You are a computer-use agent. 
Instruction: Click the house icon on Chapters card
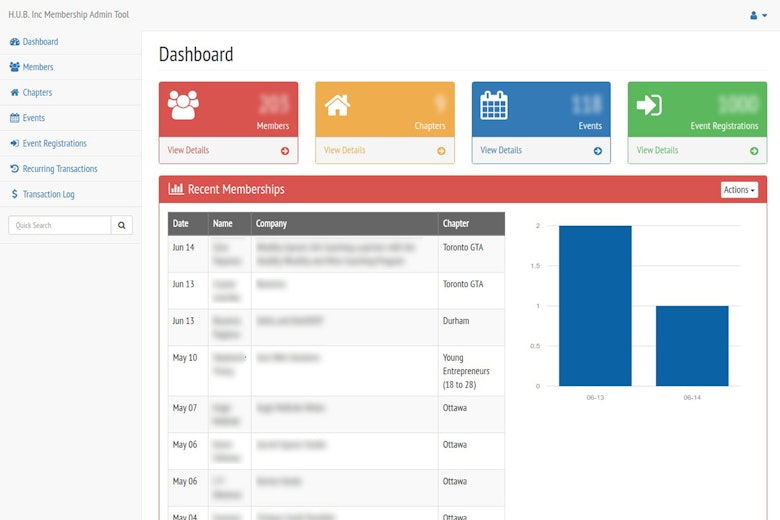click(338, 105)
